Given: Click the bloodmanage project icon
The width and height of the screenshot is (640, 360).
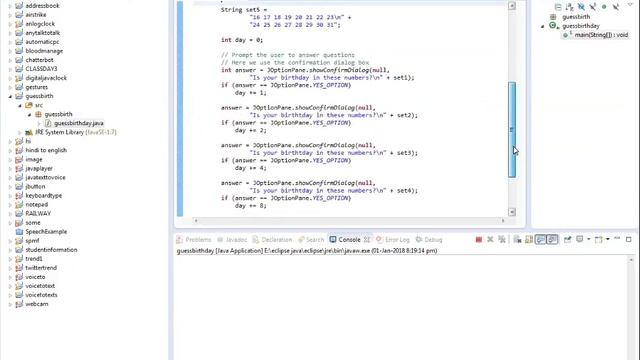Looking at the screenshot, I should click(19, 51).
